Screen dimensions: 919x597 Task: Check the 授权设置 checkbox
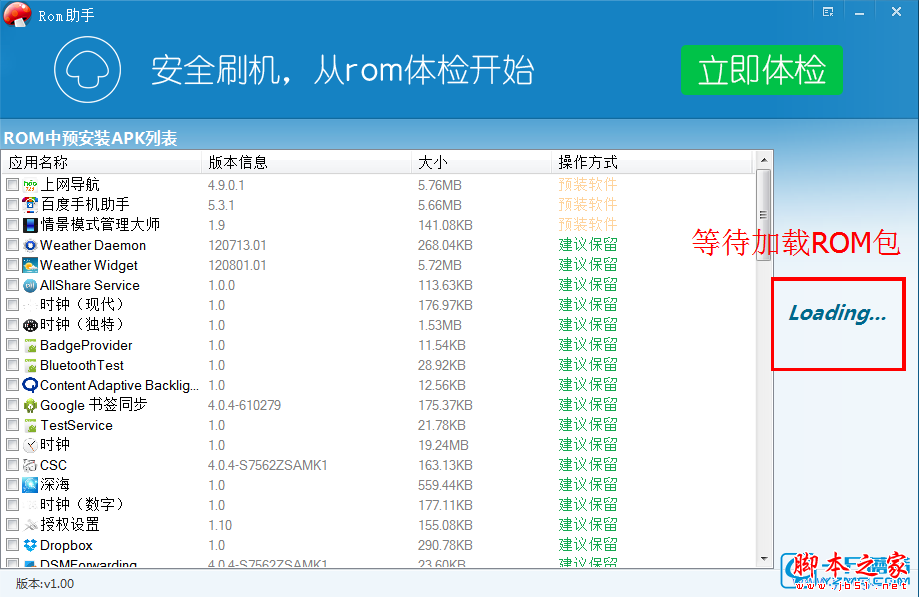pos(12,525)
